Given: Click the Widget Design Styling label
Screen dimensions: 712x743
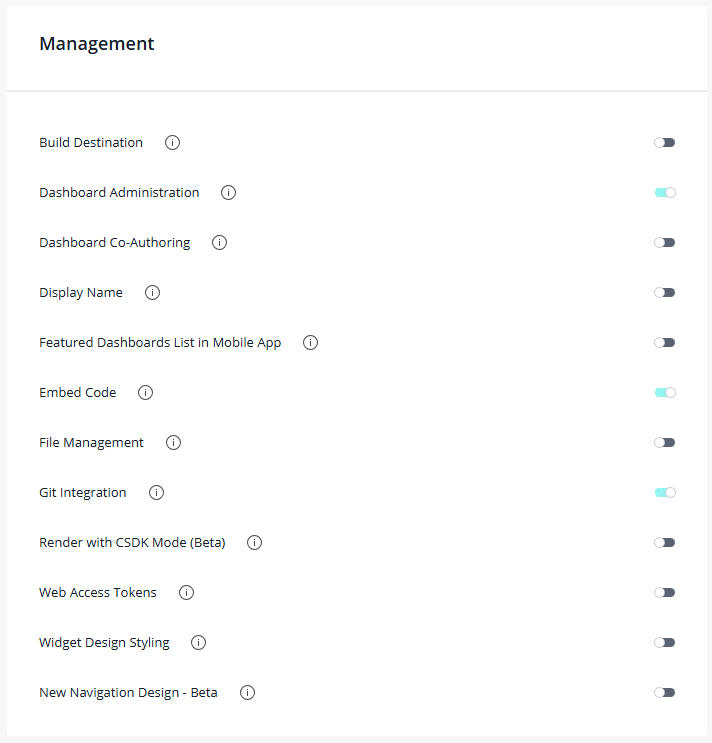Looking at the screenshot, I should [x=104, y=643].
